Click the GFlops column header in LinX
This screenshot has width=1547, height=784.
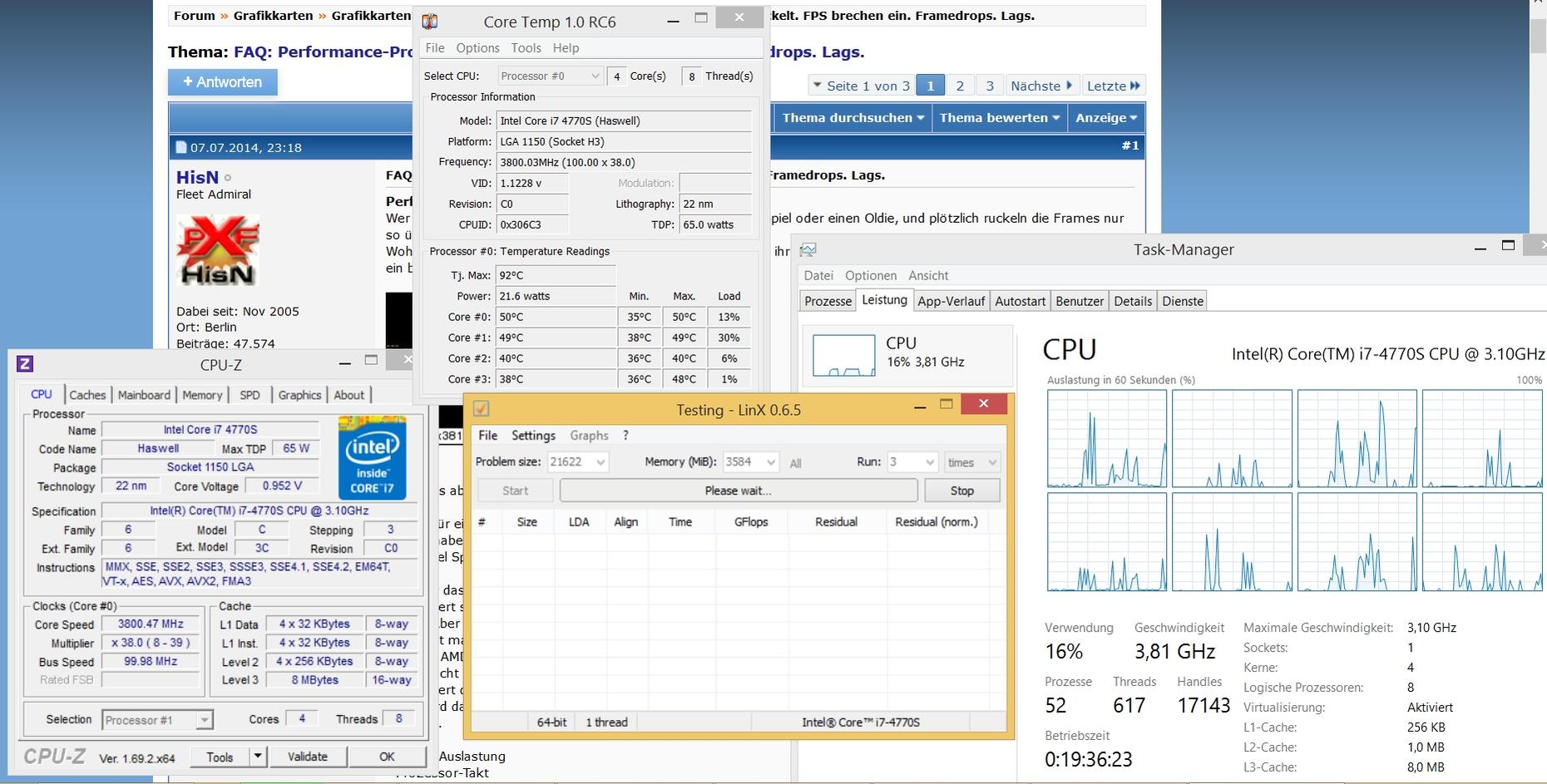[751, 522]
